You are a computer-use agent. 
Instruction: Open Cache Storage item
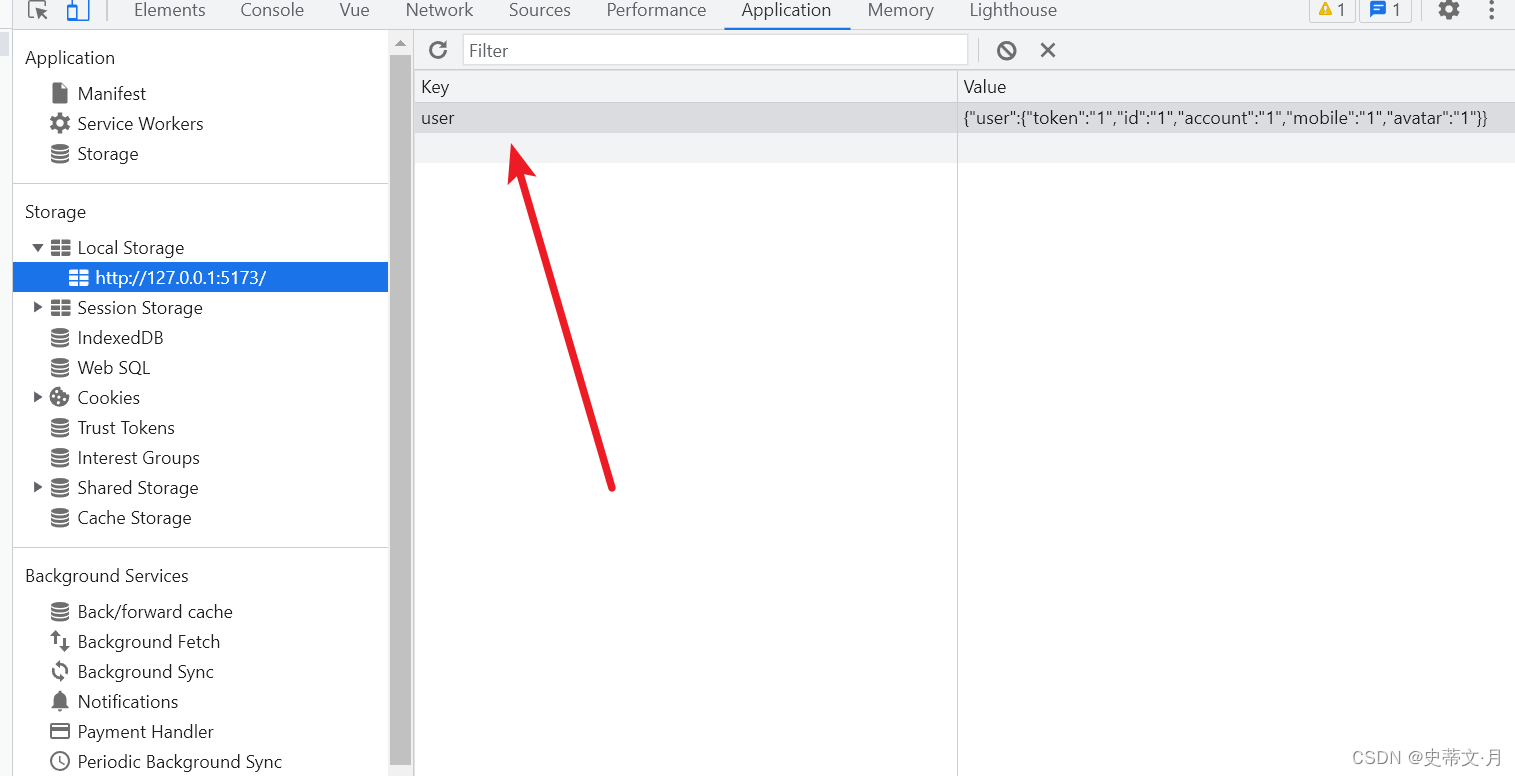click(134, 517)
